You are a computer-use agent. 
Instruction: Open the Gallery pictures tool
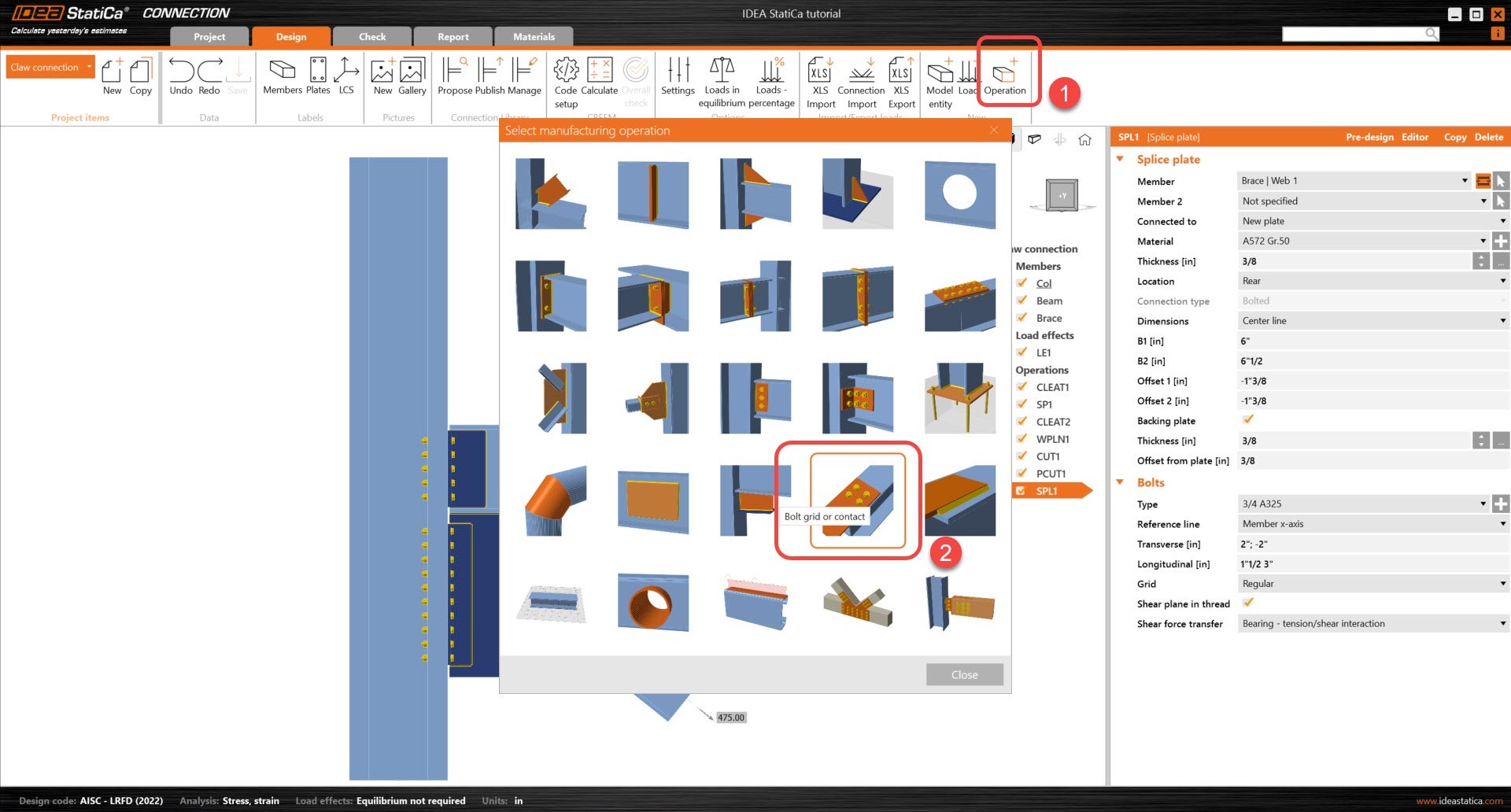[412, 77]
